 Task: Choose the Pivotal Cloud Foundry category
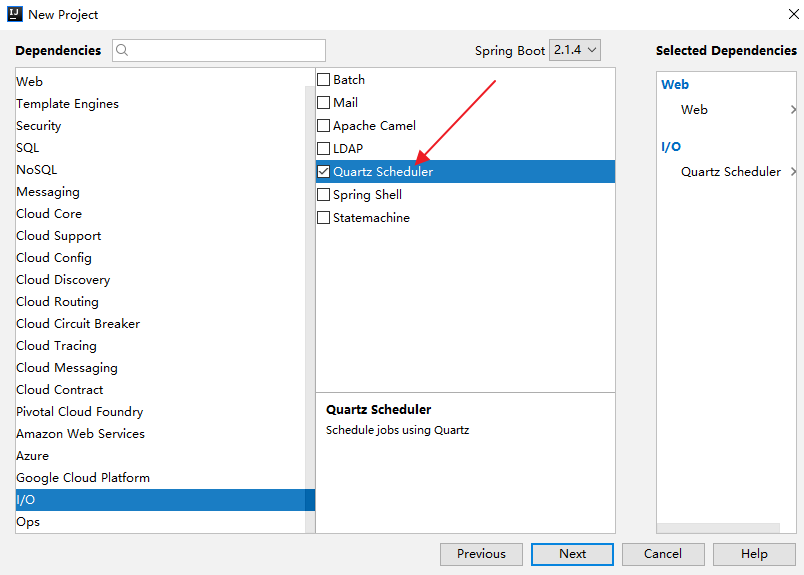[160, 412]
